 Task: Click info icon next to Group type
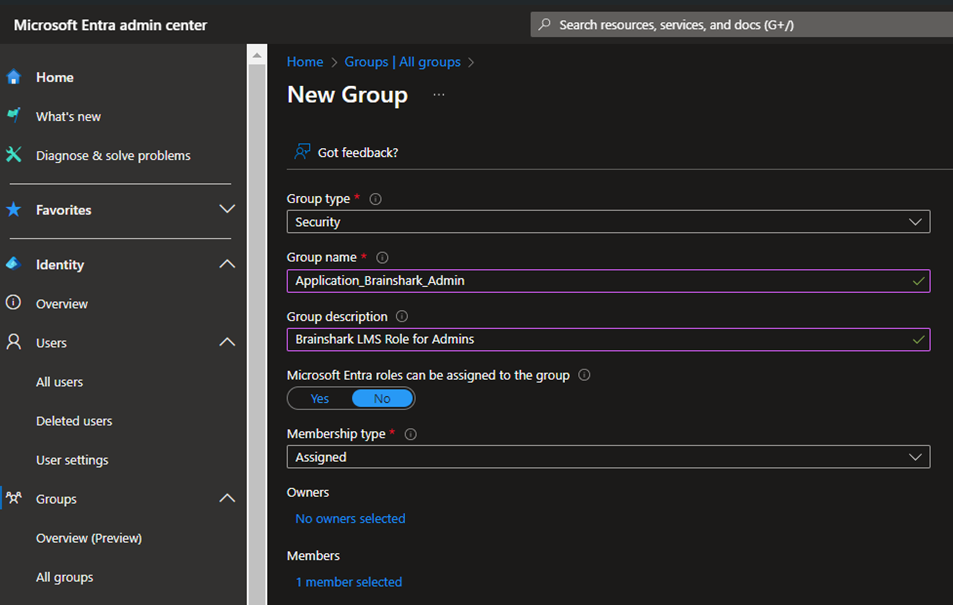[x=376, y=199]
